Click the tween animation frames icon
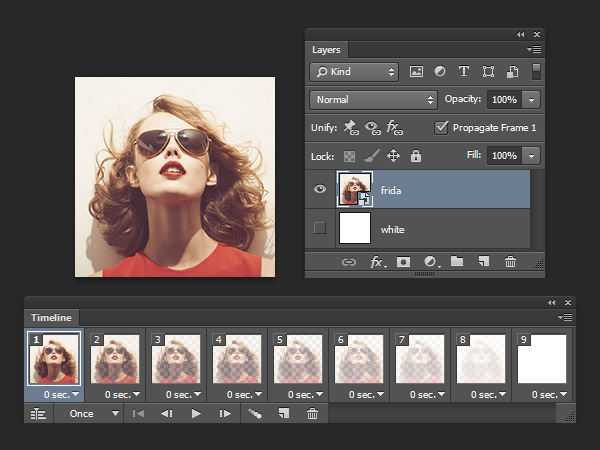The height and width of the screenshot is (450, 600). 256,413
